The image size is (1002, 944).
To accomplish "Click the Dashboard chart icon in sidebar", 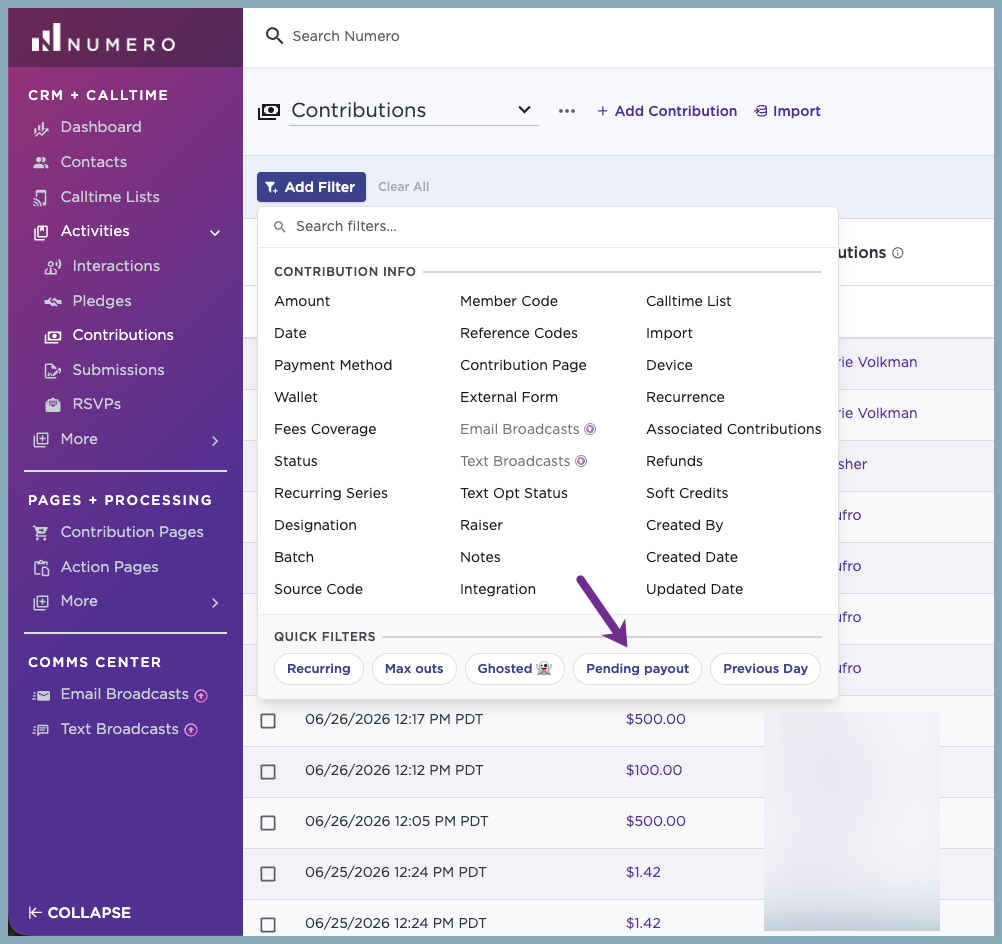I will 41,128.
